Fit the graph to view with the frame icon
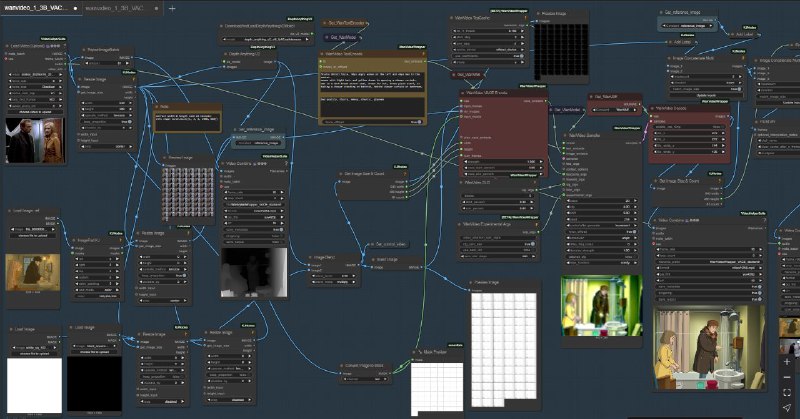This screenshot has width=800, height=419. click(787, 392)
